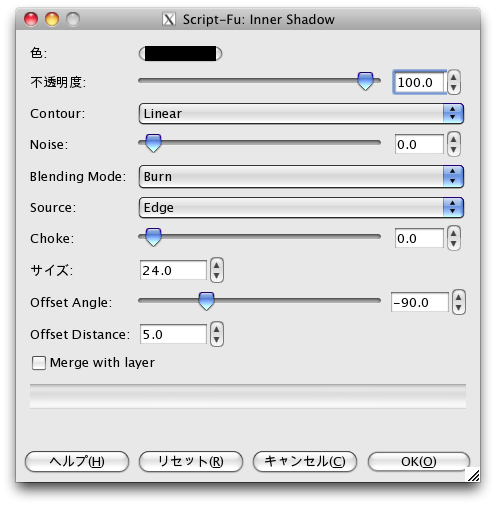Click the Choke value field showing 0.0
This screenshot has height=506, width=496.
[419, 238]
